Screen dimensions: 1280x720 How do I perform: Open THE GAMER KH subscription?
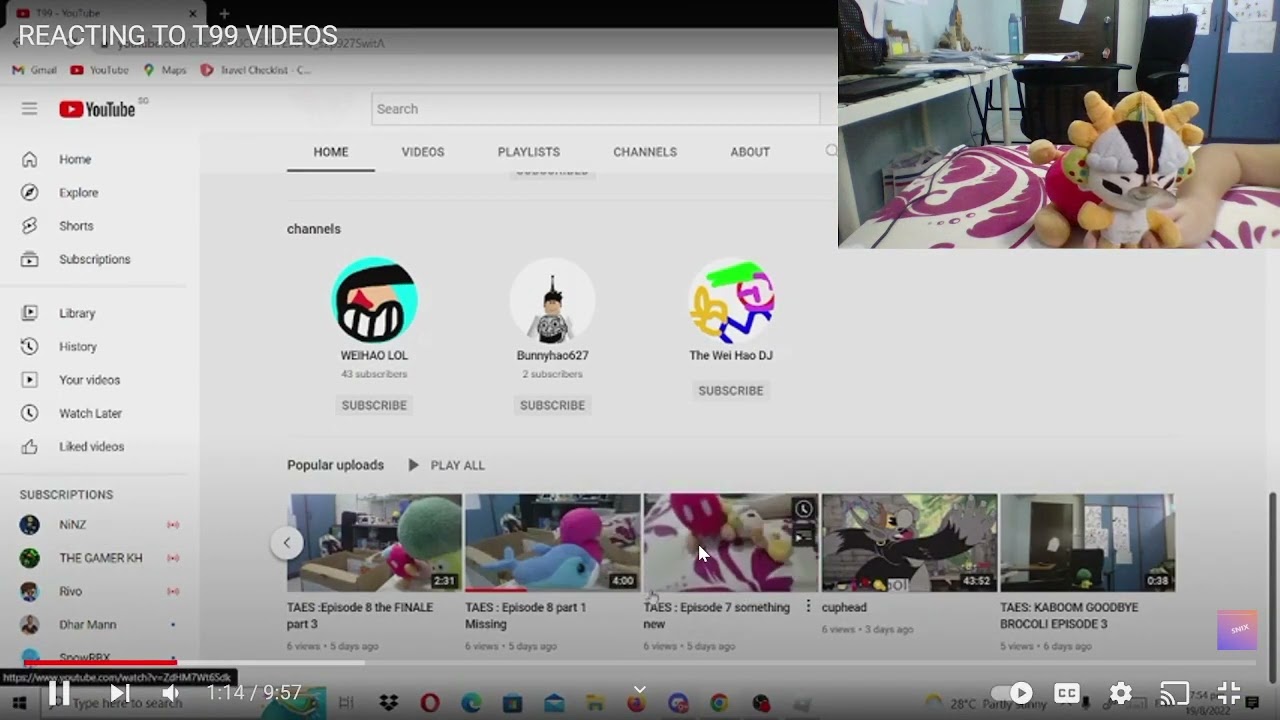(x=100, y=558)
